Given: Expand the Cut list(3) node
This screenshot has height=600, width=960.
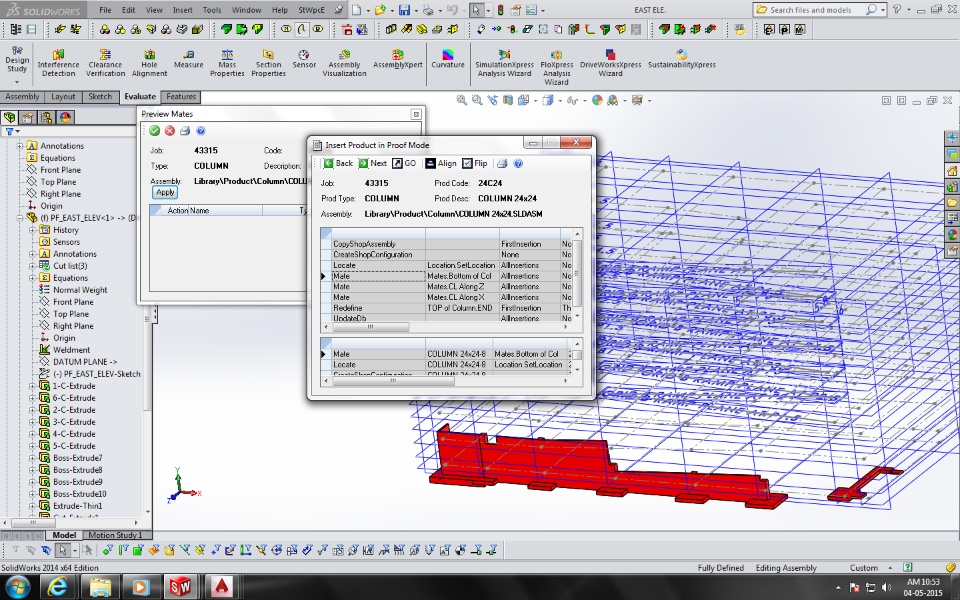Looking at the screenshot, I should pyautogui.click(x=32, y=266).
